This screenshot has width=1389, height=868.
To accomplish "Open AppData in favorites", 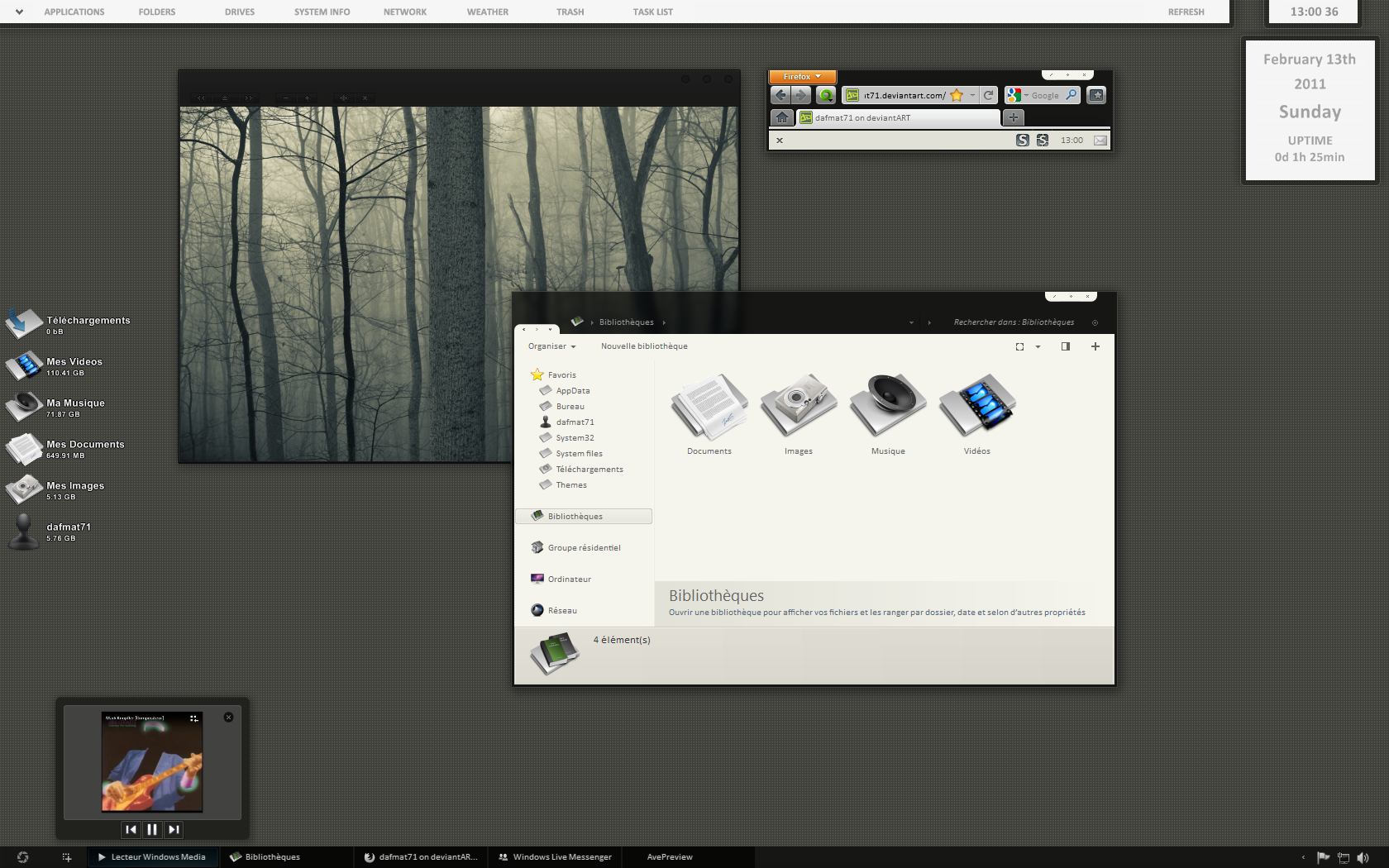I will pyautogui.click(x=565, y=390).
